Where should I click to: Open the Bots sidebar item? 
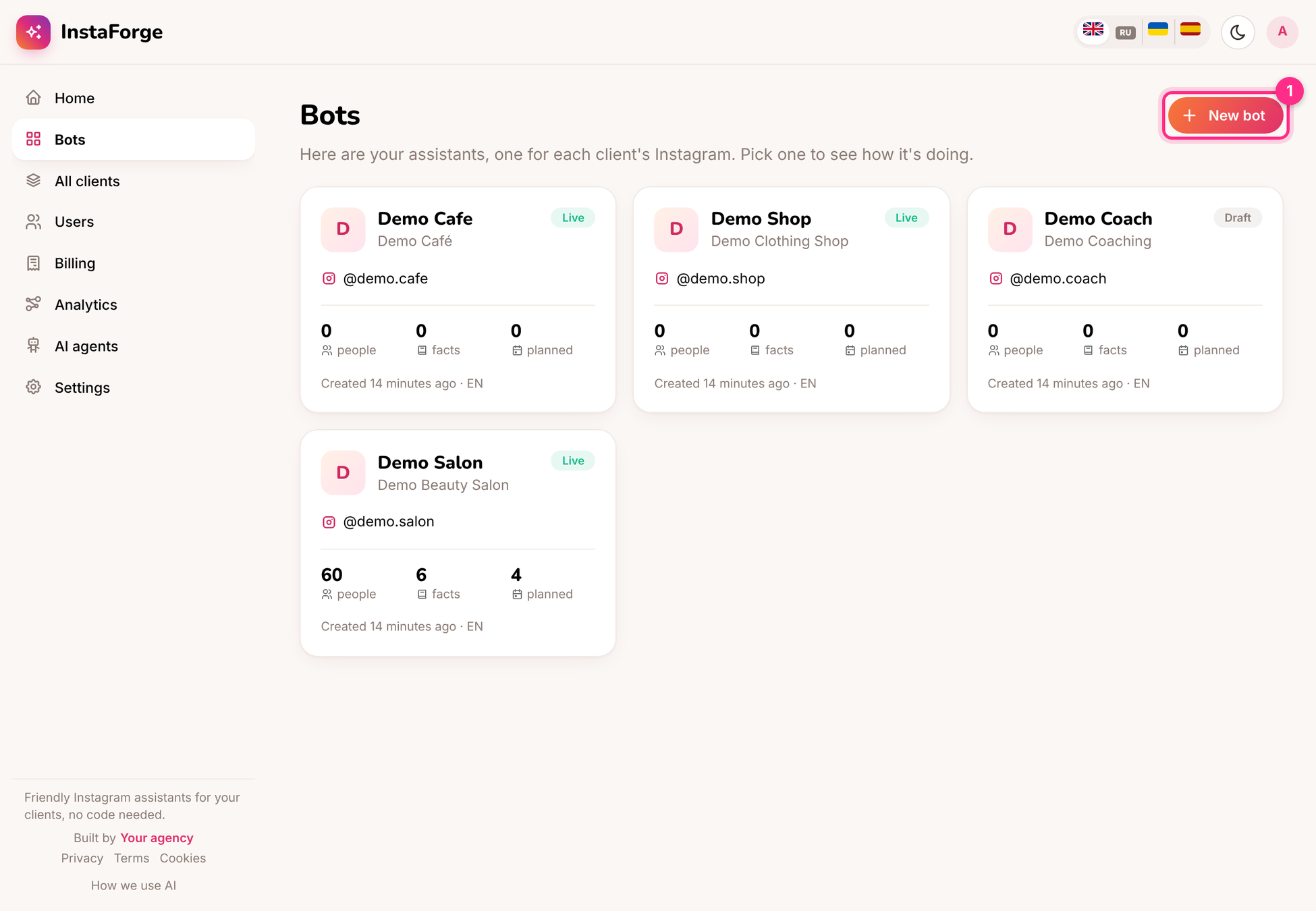coord(134,140)
